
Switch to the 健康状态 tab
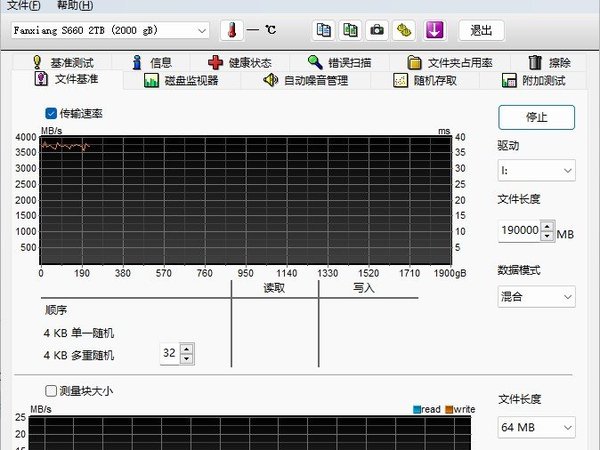[x=240, y=62]
